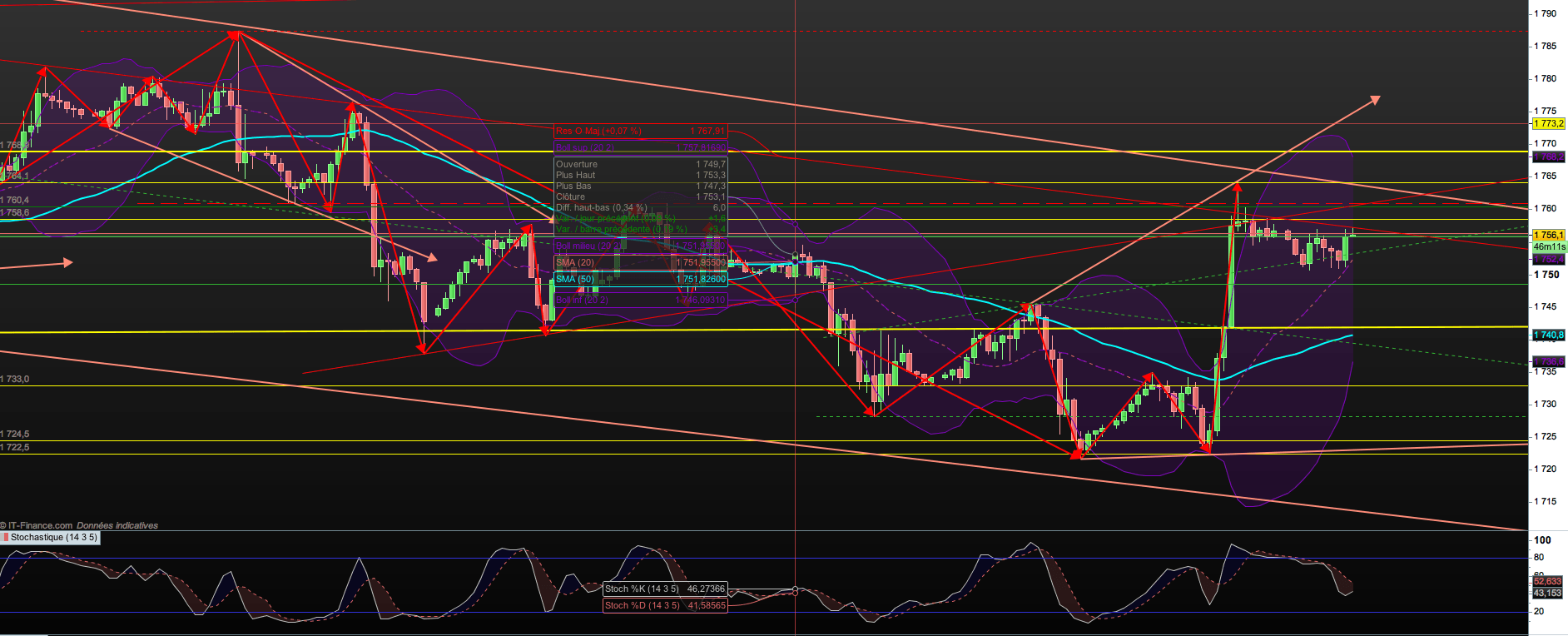Image resolution: width=1568 pixels, height=636 pixels.
Task: Click the yellow 1 773,2 price tag
Action: (1549, 124)
